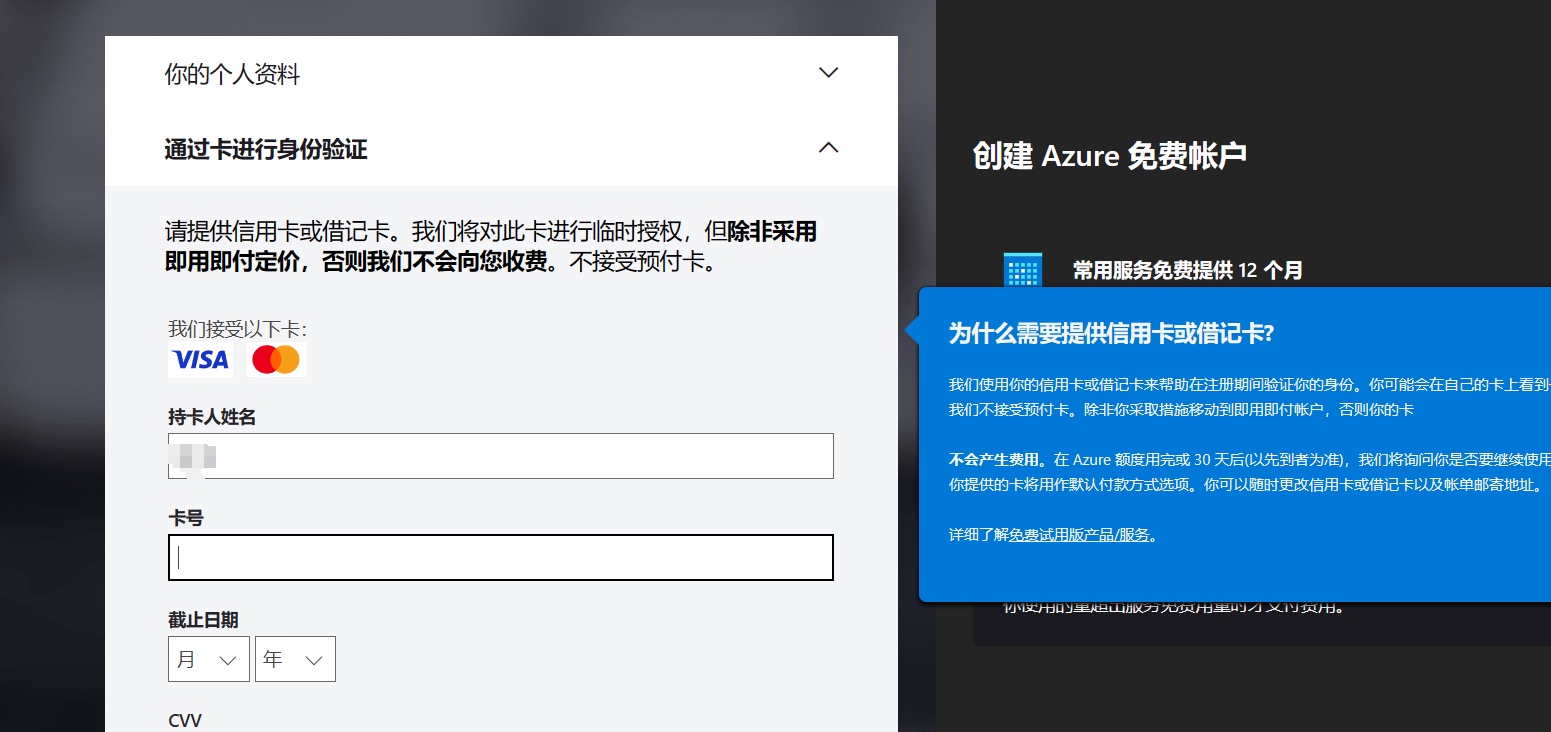This screenshot has width=1551, height=732.
Task: Click the calendar icon beside 常用服务免费提供 12 个月
Action: pyautogui.click(x=1022, y=271)
